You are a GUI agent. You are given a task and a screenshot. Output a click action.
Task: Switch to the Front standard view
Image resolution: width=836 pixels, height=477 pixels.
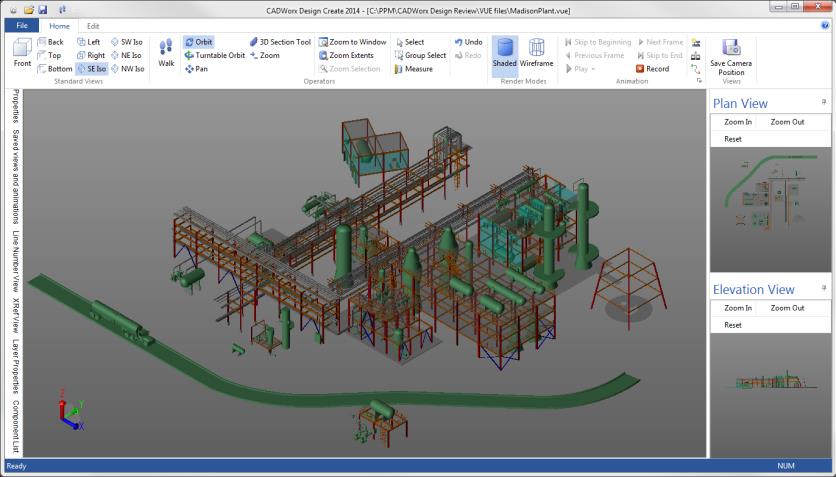coord(22,52)
